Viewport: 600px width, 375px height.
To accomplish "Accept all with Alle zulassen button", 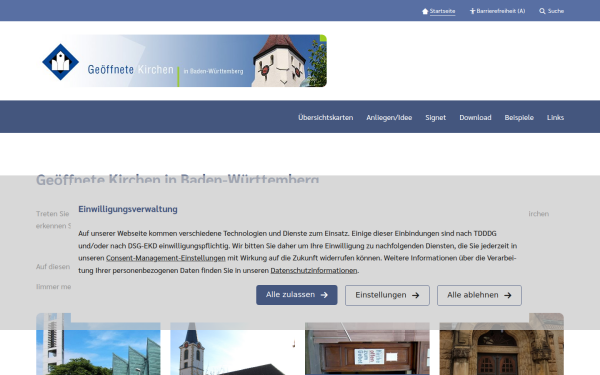I will click(x=297, y=295).
